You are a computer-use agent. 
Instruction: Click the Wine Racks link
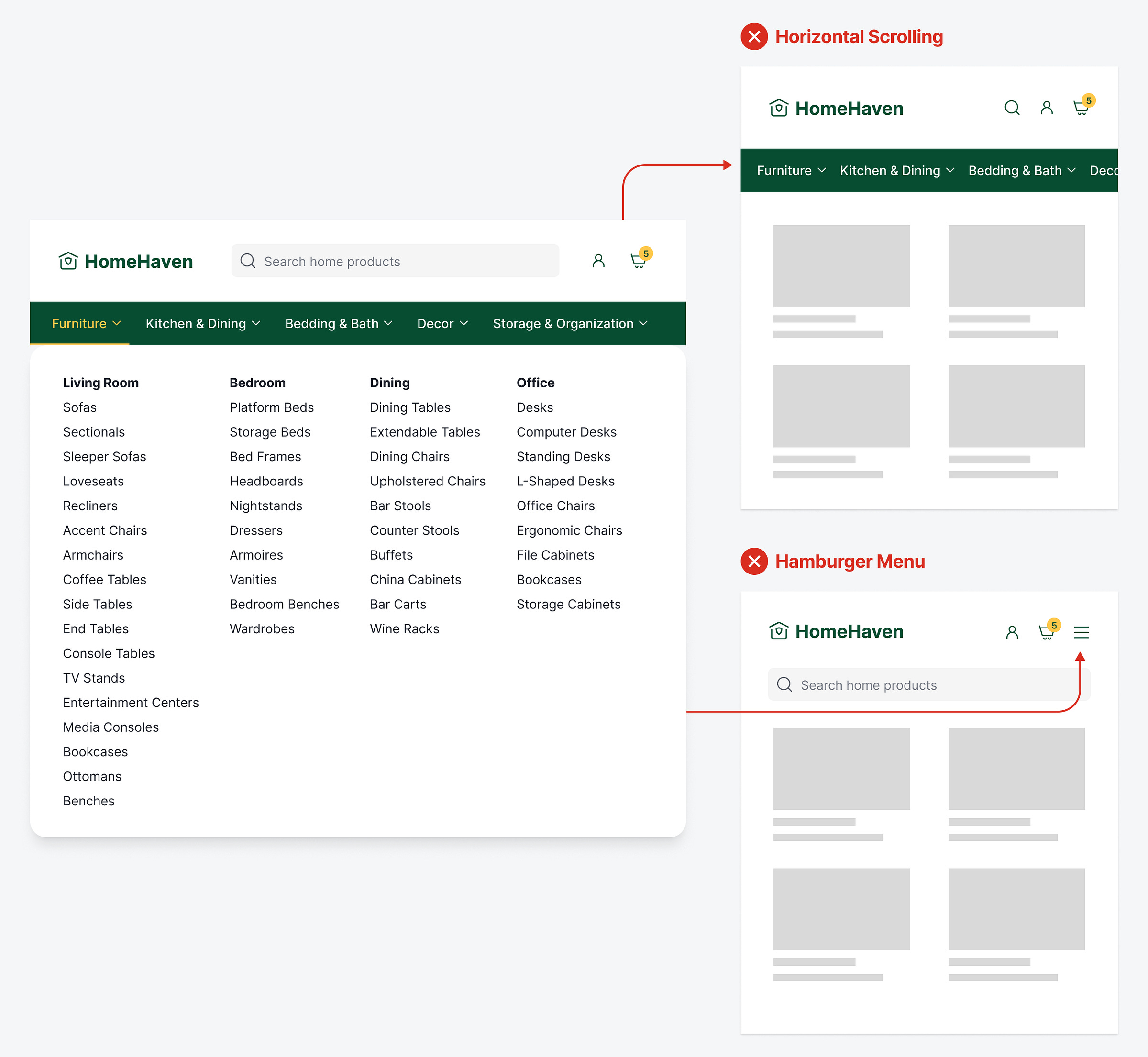(404, 628)
